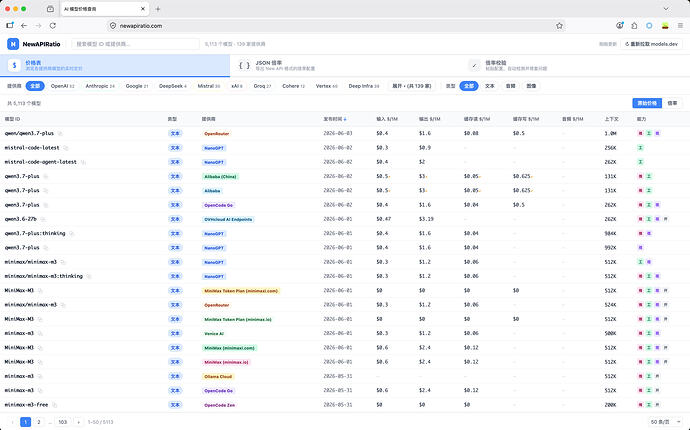
Task: Open the 倍率校验 tab
Action: (575, 66)
